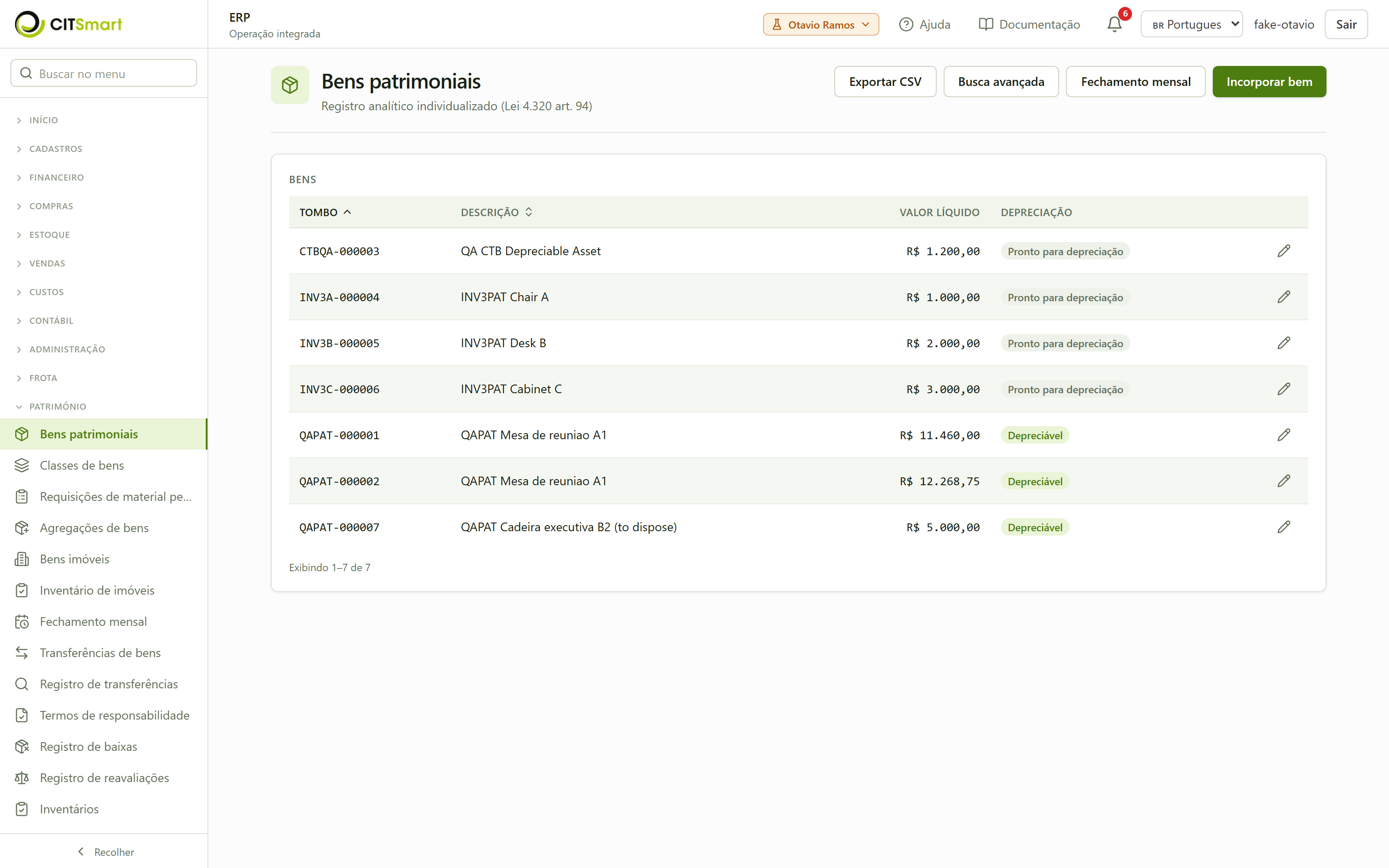Navigate to Registro de baixas

[104, 746]
